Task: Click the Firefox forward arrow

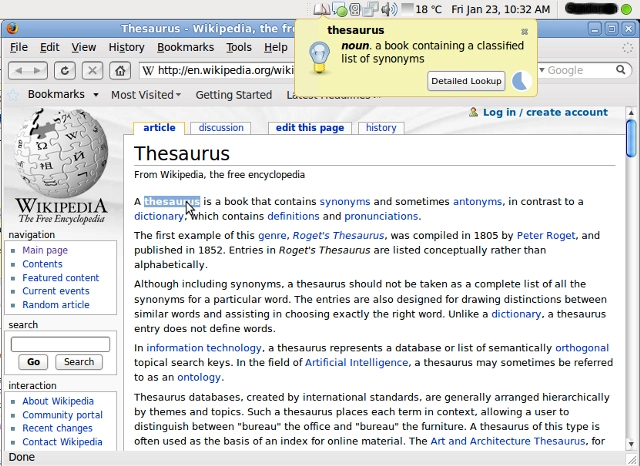Action: tap(38, 71)
